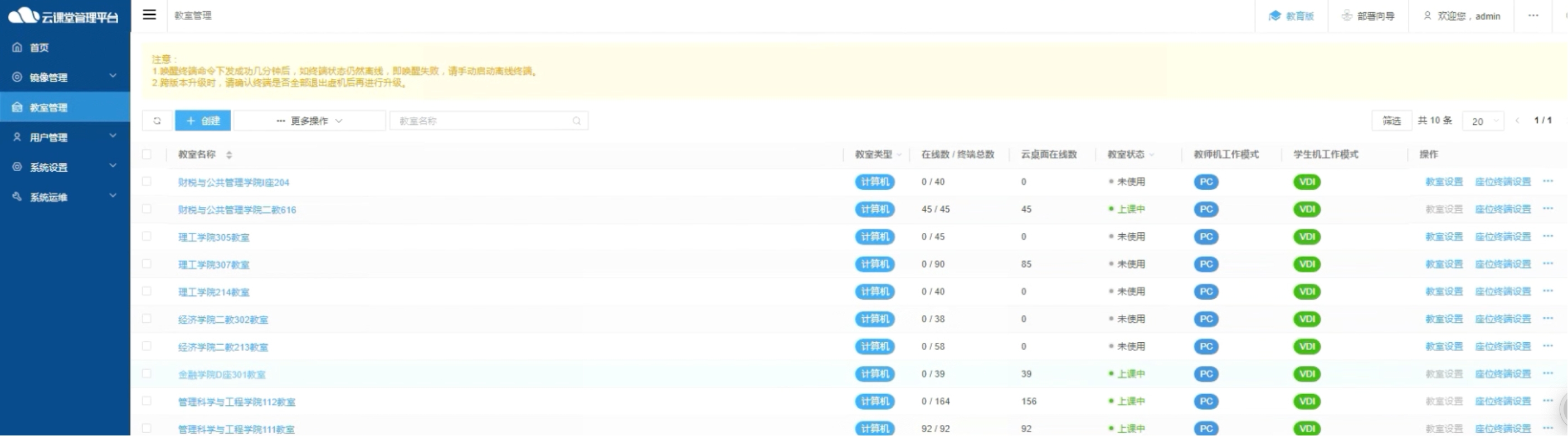Toggle the select-all checkbox in table header
Viewport: 1568px width, 436px height.
(147, 154)
